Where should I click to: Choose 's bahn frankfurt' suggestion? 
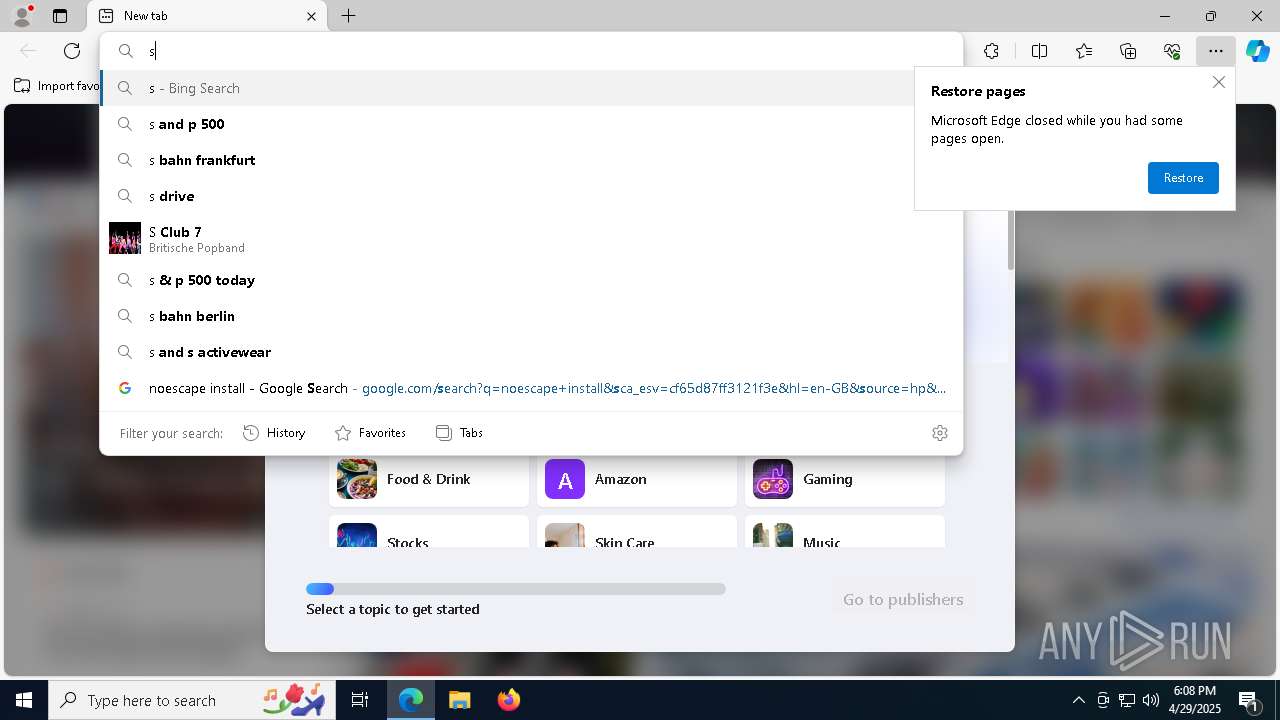click(531, 160)
